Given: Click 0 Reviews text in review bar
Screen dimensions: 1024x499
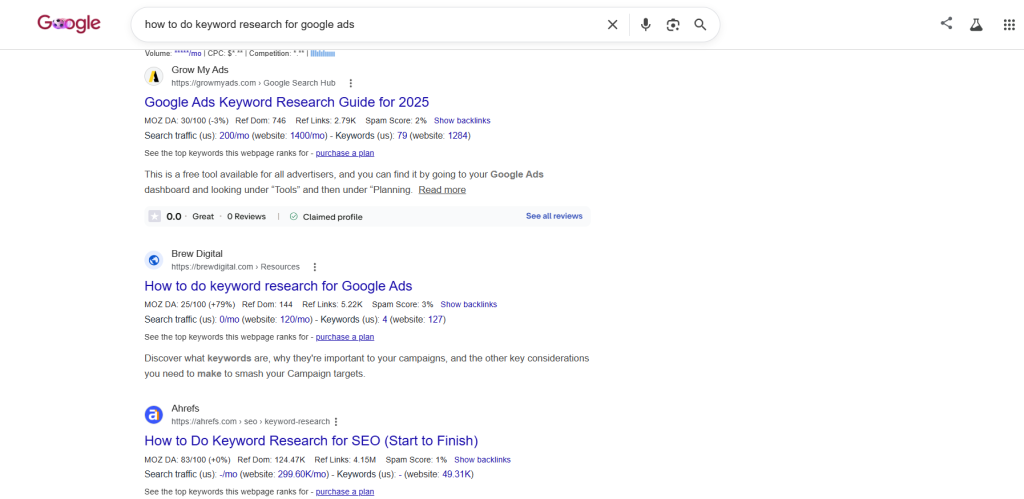Looking at the screenshot, I should click(x=246, y=216).
